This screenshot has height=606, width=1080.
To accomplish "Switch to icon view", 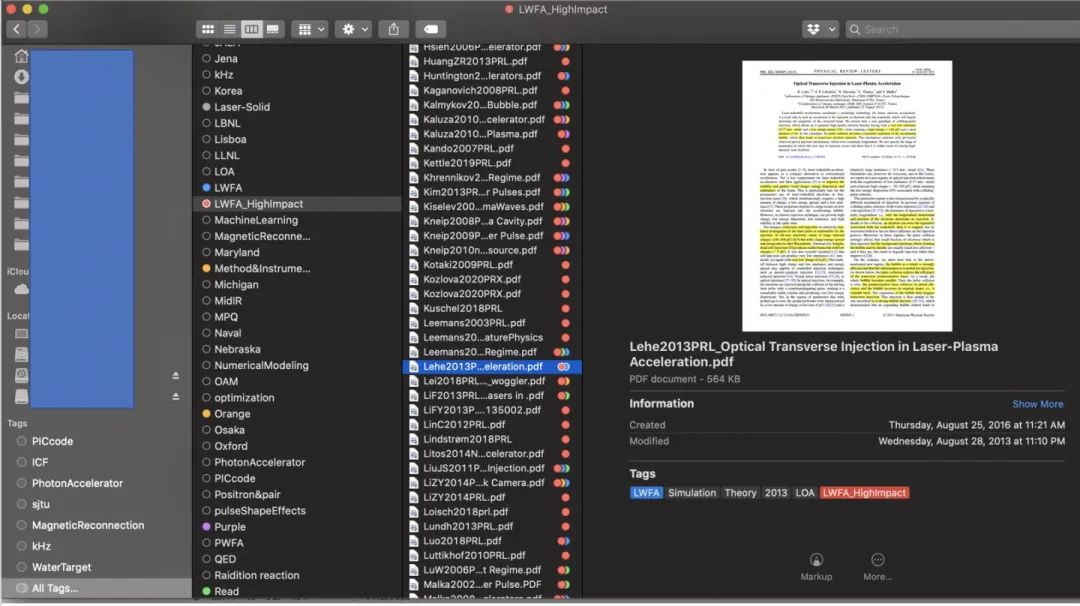I will [207, 30].
